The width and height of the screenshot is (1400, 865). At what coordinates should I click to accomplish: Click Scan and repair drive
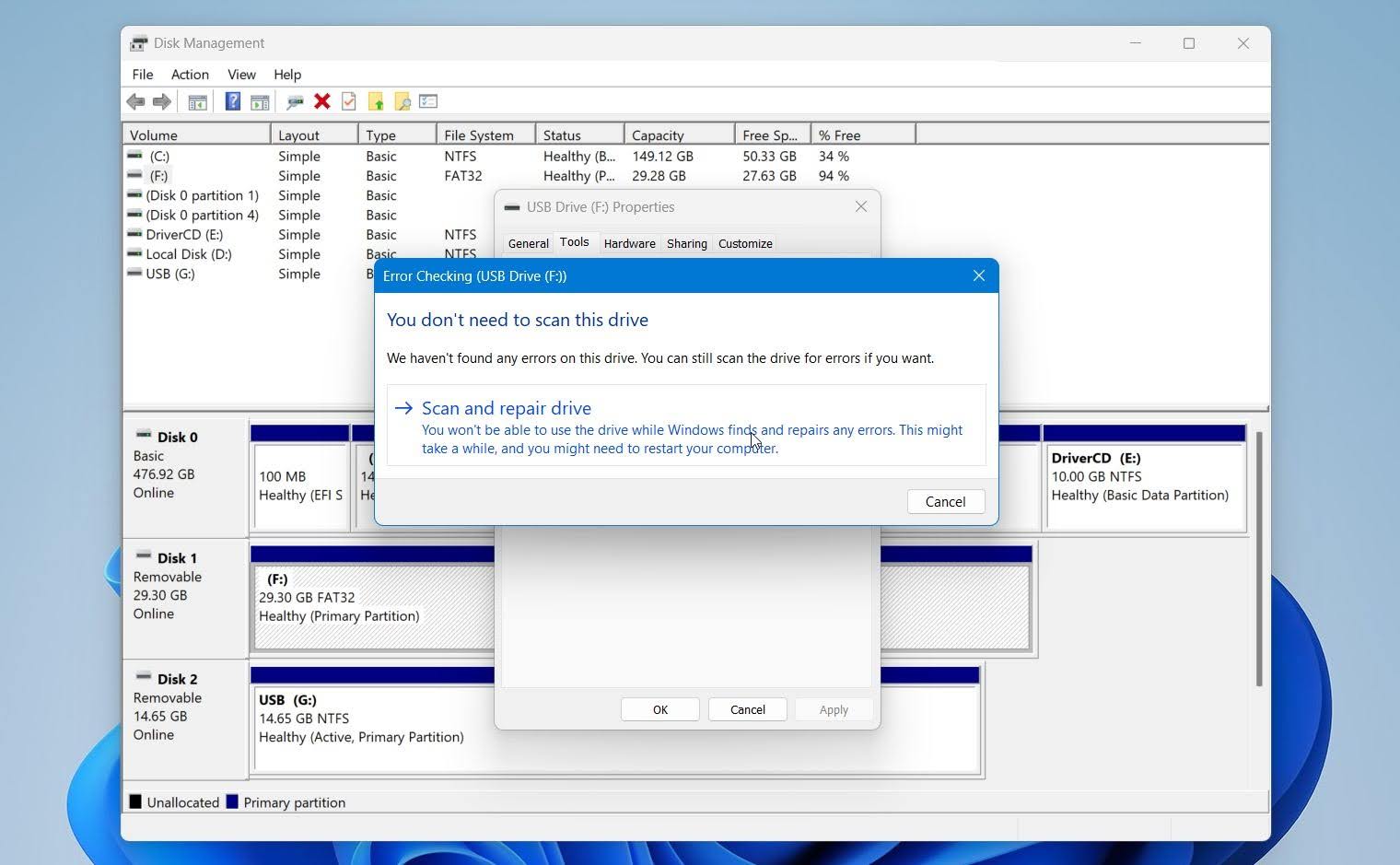click(x=686, y=426)
